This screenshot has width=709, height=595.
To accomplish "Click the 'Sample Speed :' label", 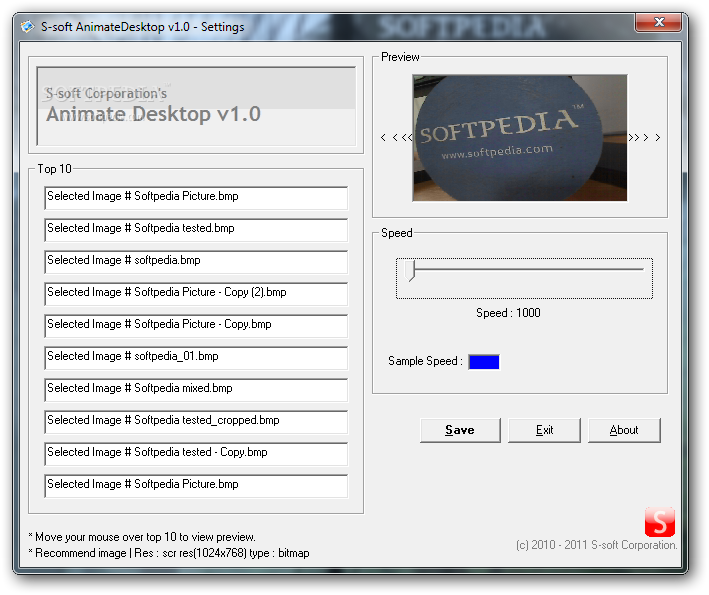I will point(425,361).
